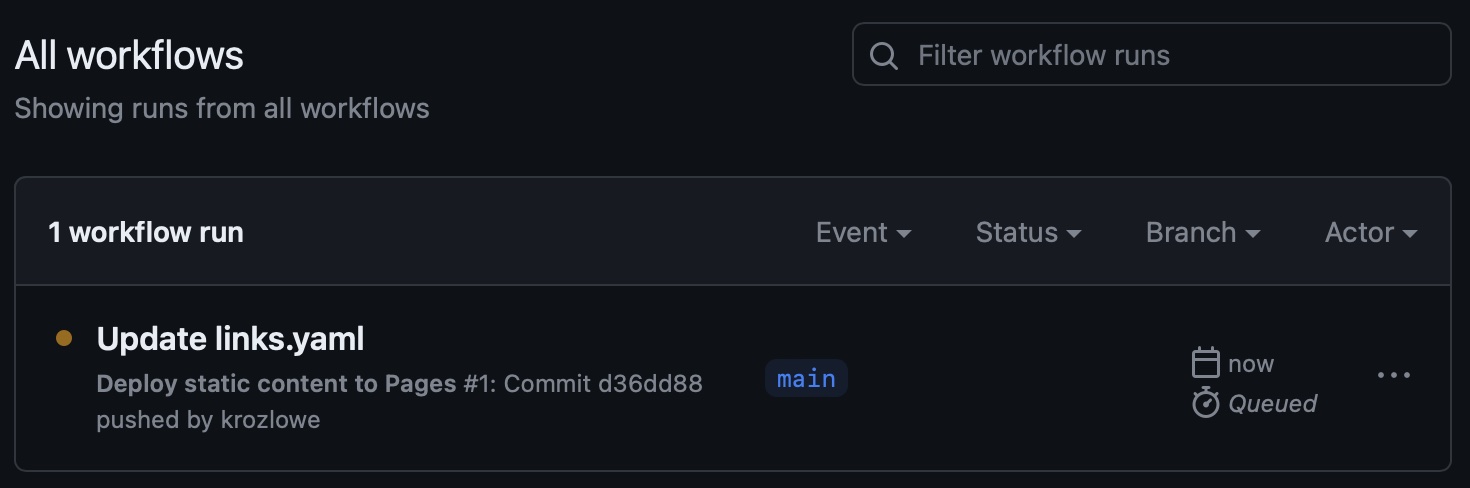The width and height of the screenshot is (1470, 488).
Task: Click the Showing runs from all workflows subtitle
Action: tap(222, 108)
